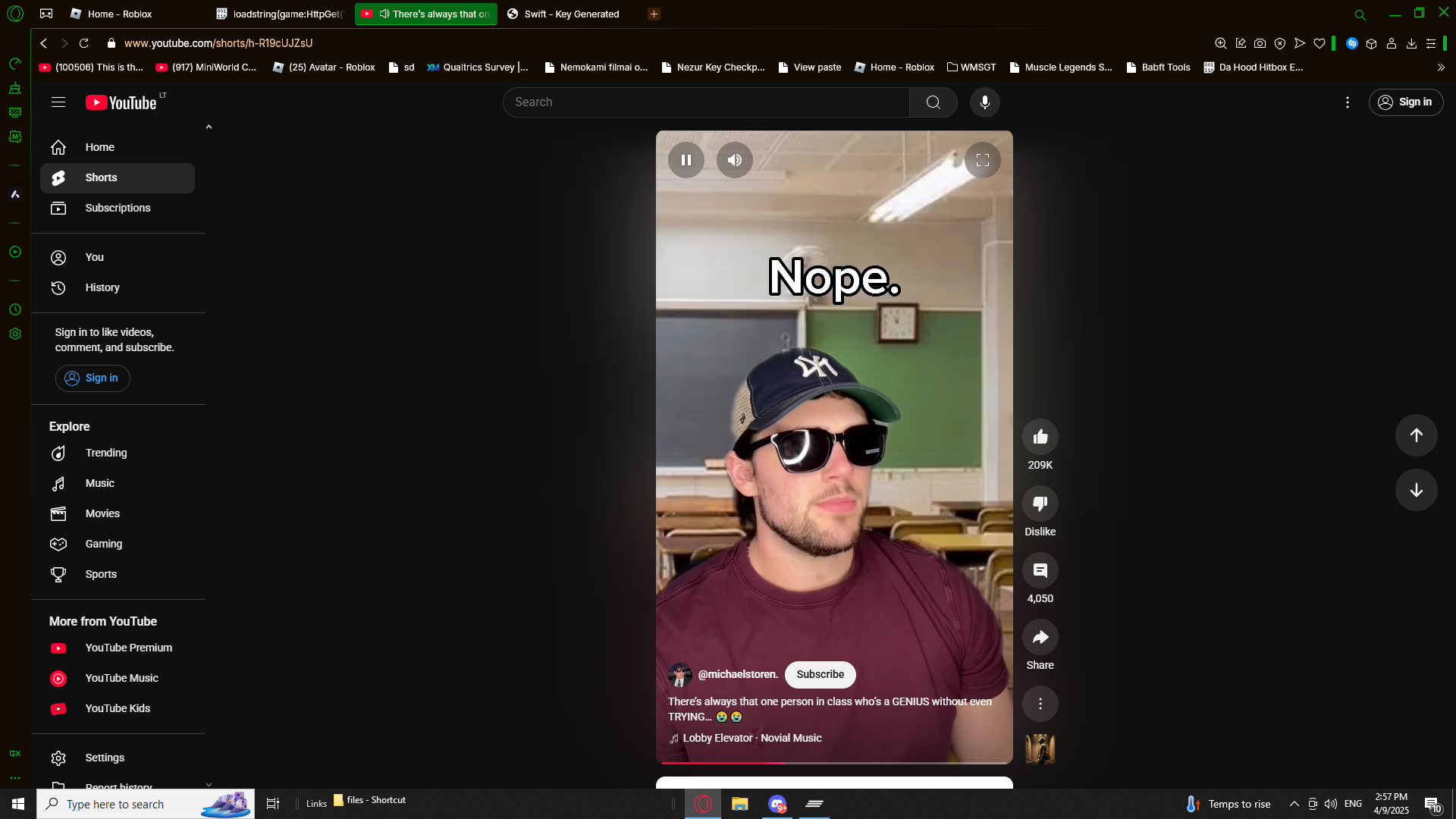Open a new browser tab

[x=654, y=14]
